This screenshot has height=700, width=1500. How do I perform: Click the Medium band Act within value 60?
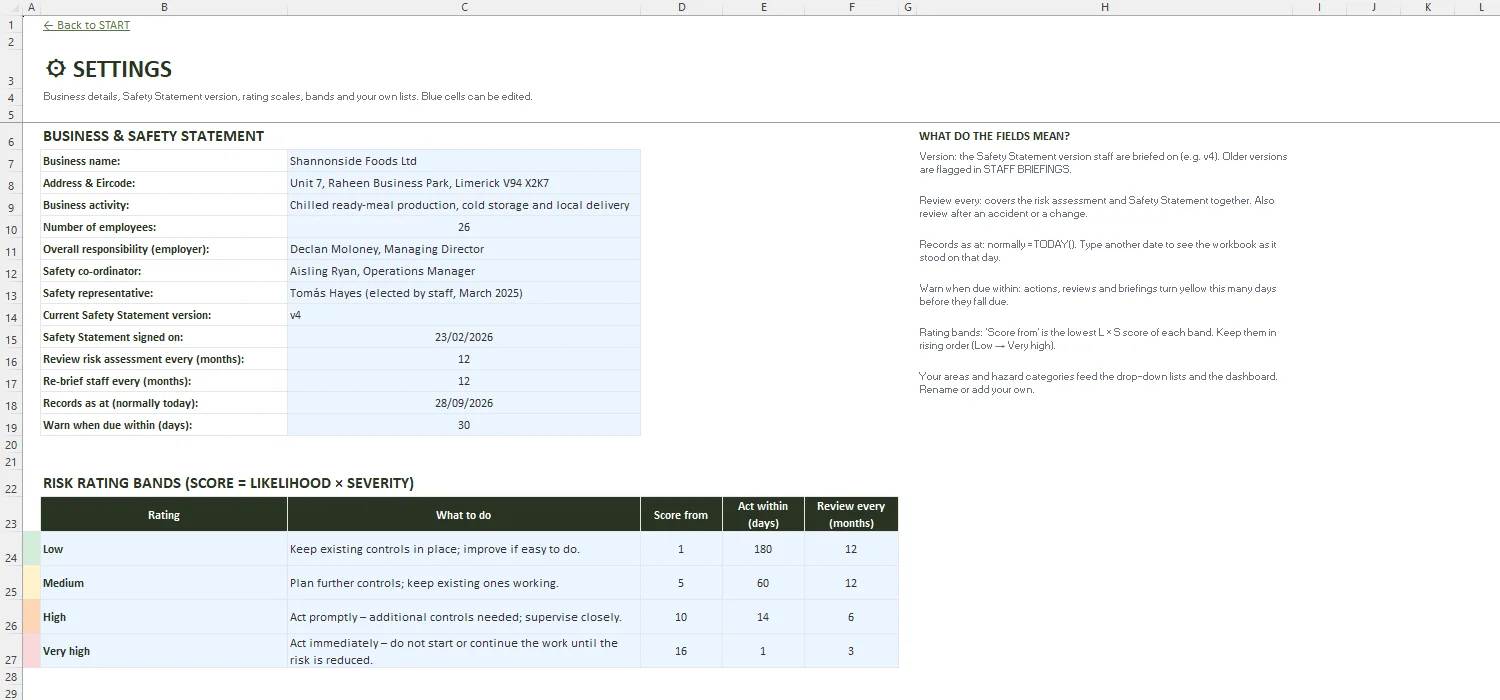(763, 583)
